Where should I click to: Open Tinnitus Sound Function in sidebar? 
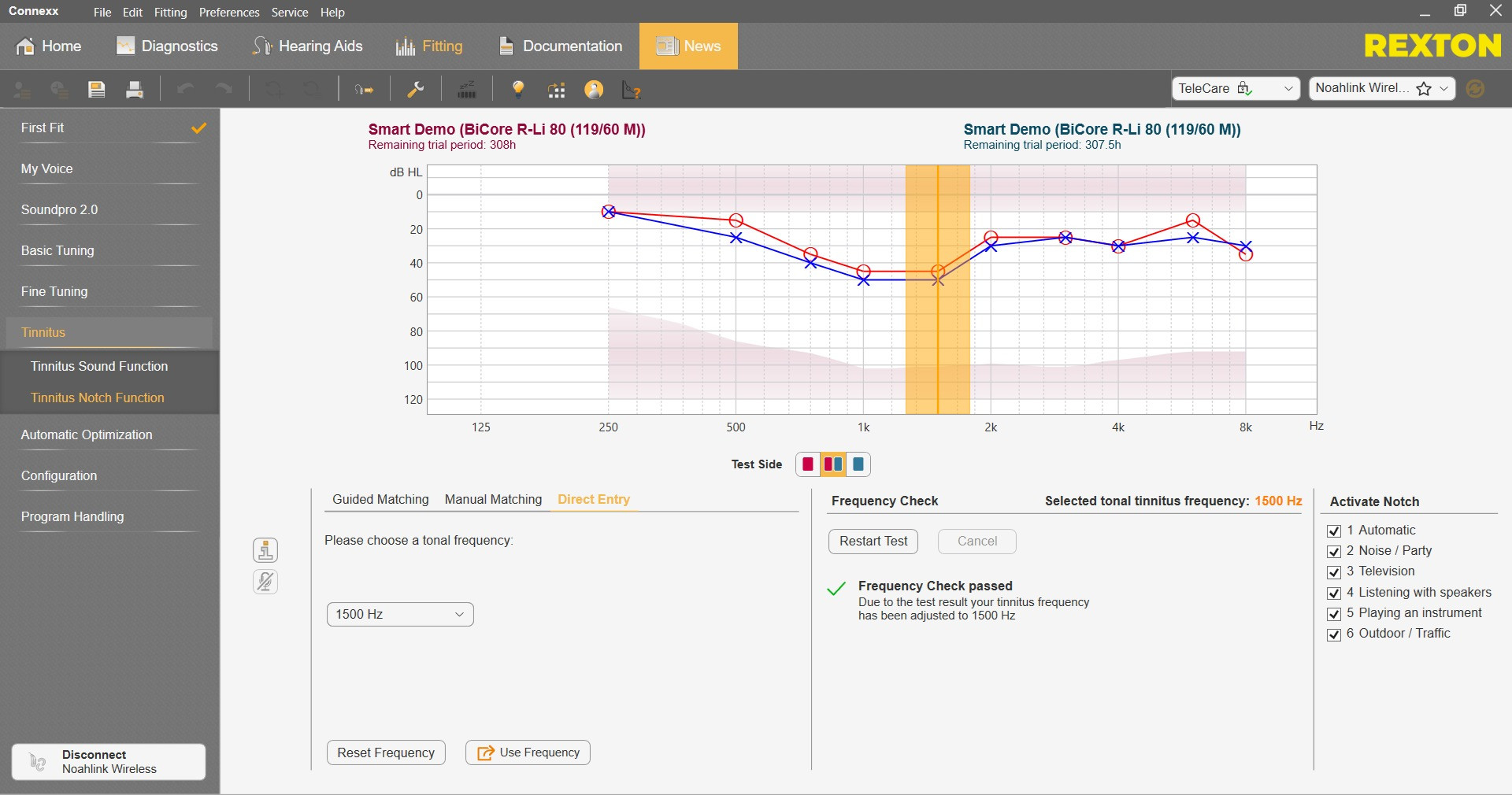99,366
